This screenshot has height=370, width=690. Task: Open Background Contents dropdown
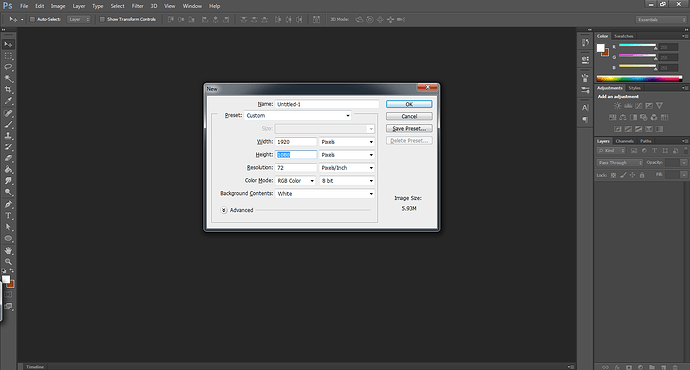pos(325,194)
